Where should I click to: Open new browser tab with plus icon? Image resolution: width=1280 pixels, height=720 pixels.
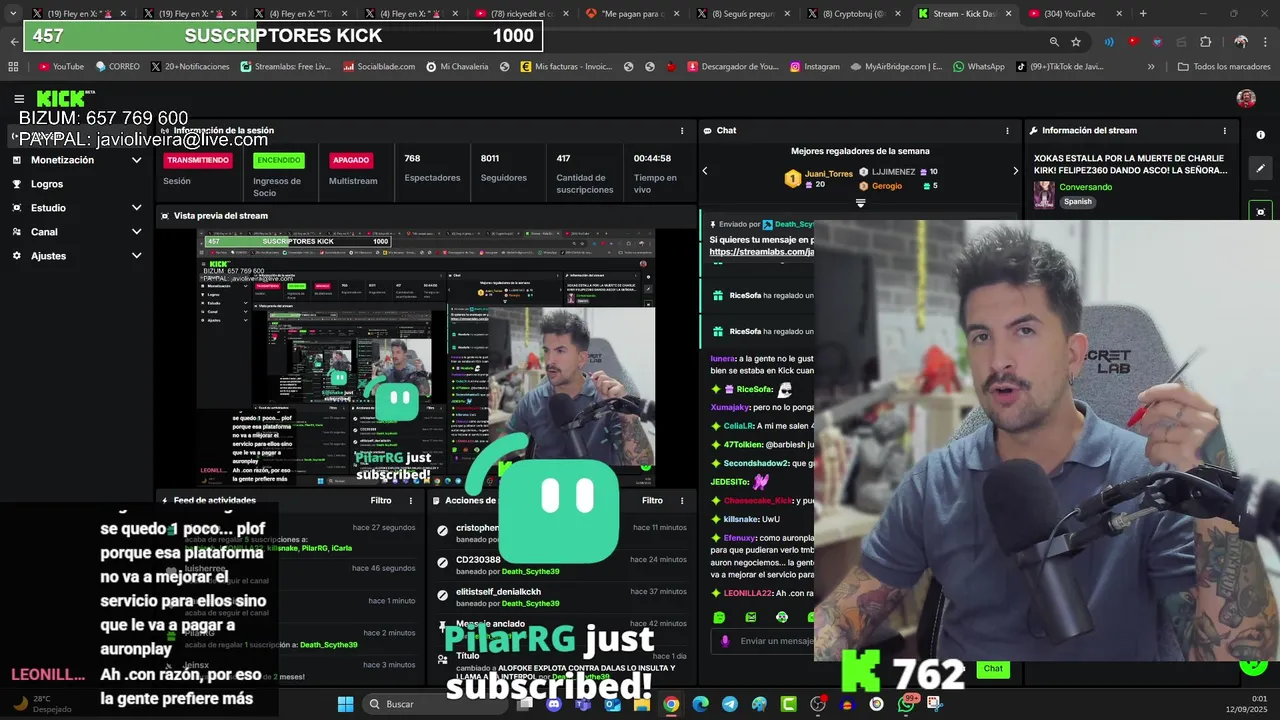1143,14
